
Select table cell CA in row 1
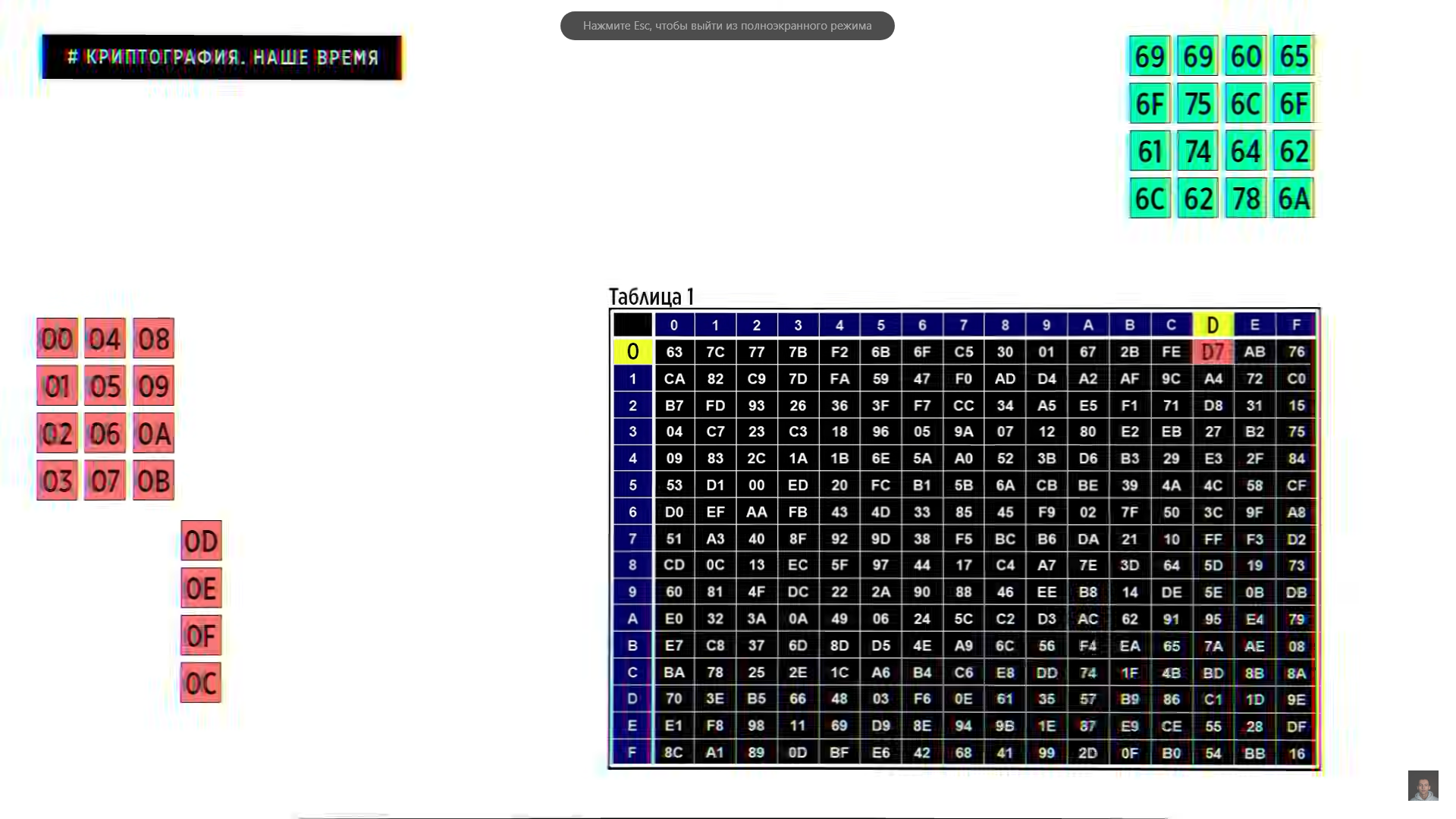[674, 378]
